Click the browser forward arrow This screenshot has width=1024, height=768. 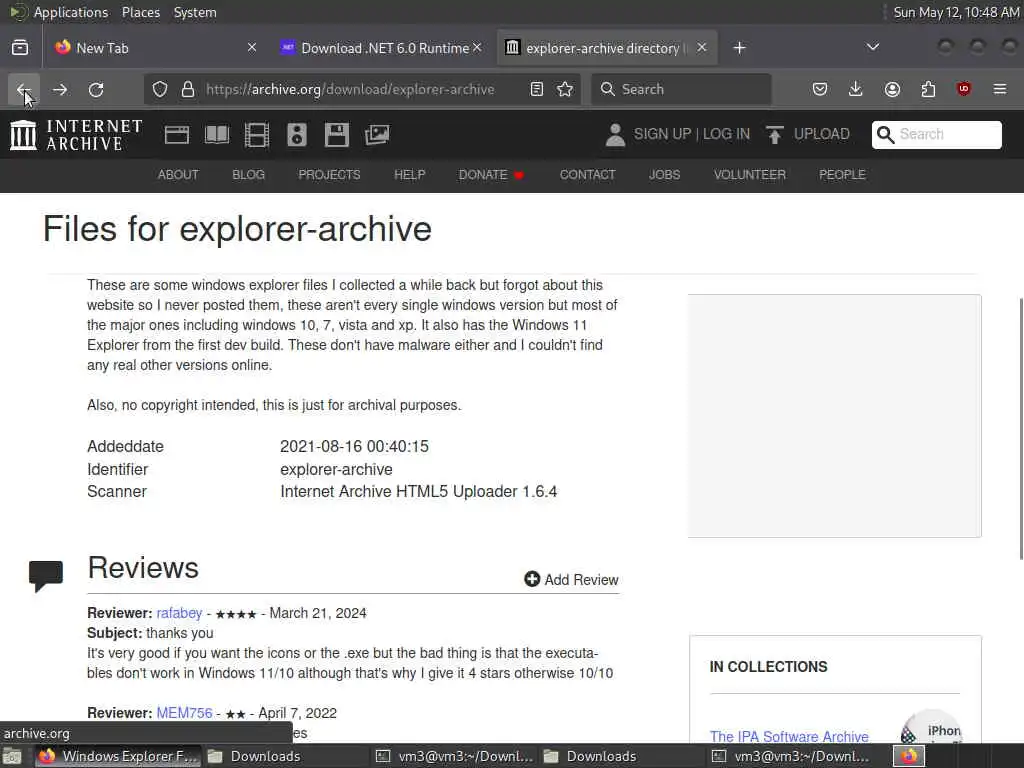click(x=60, y=89)
